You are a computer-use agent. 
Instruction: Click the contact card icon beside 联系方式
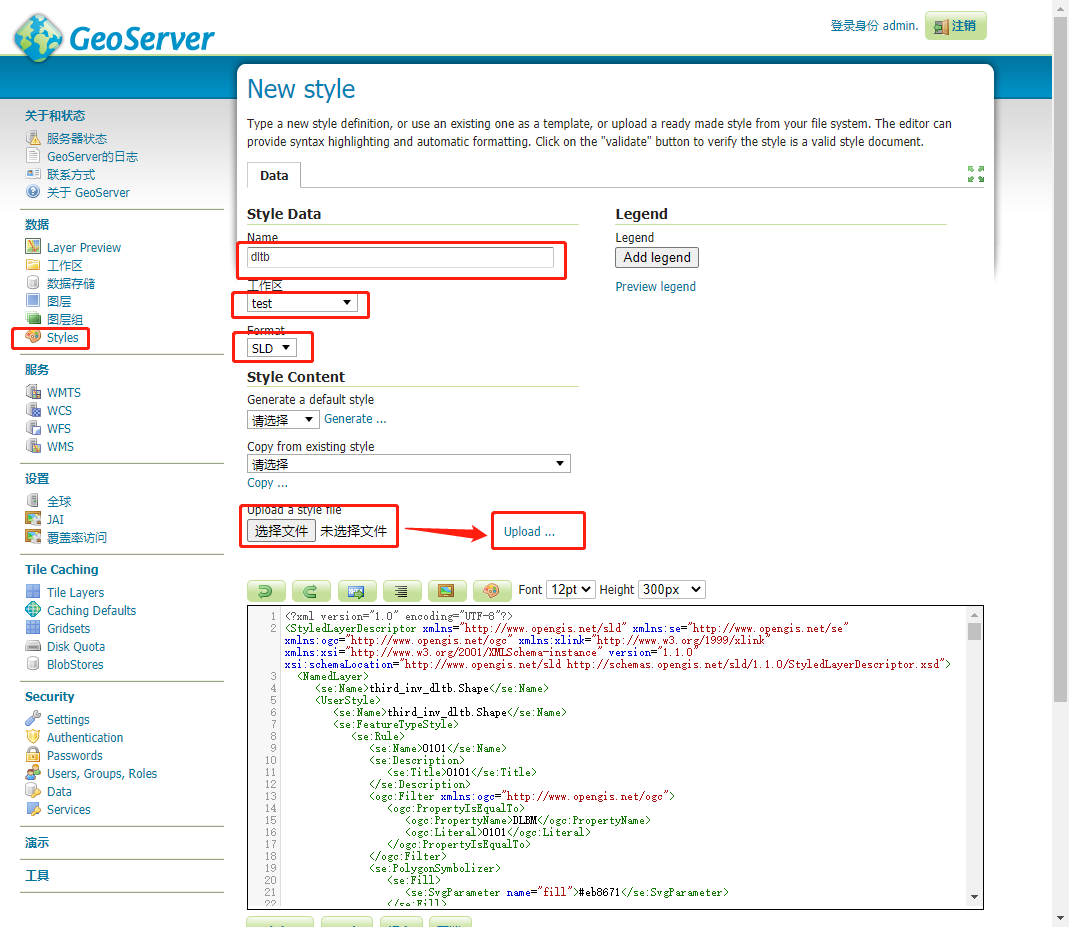point(33,174)
